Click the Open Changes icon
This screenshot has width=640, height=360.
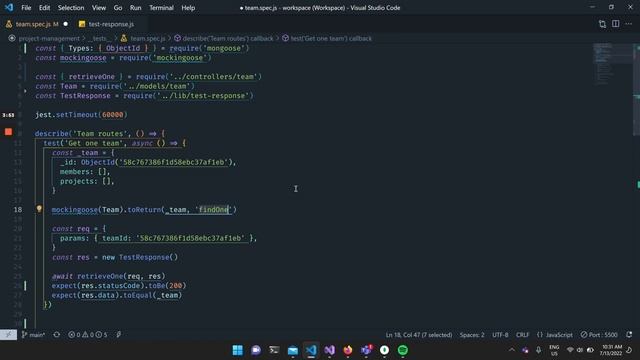coord(602,24)
